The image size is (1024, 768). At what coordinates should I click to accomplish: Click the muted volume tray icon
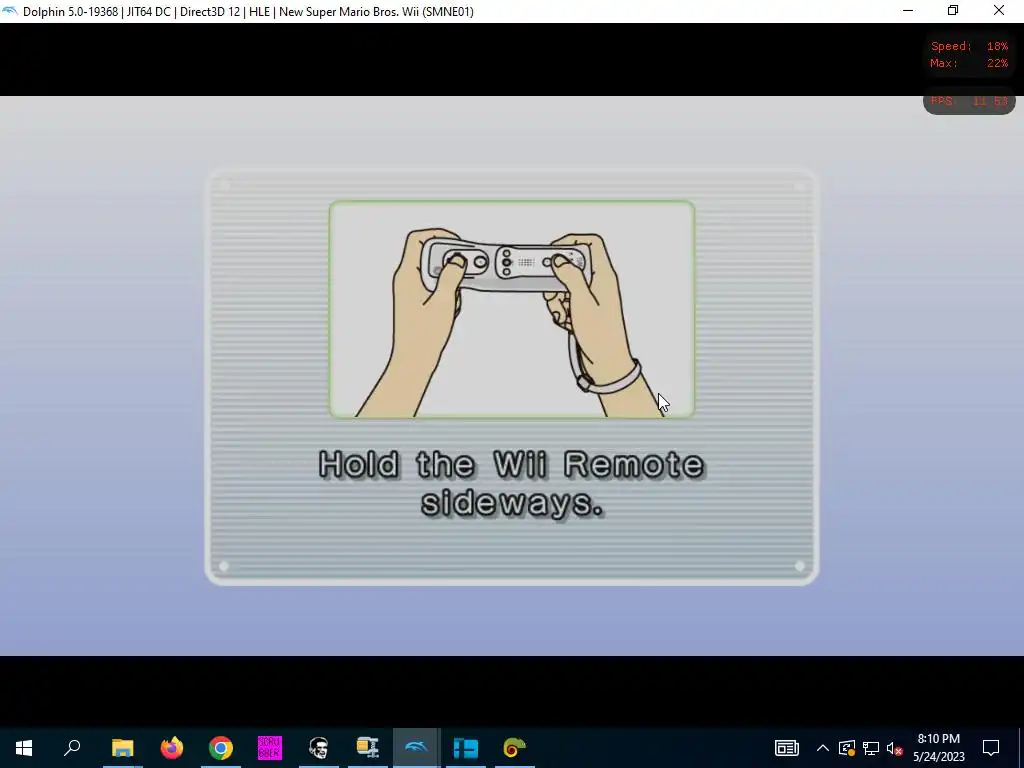tap(895, 748)
